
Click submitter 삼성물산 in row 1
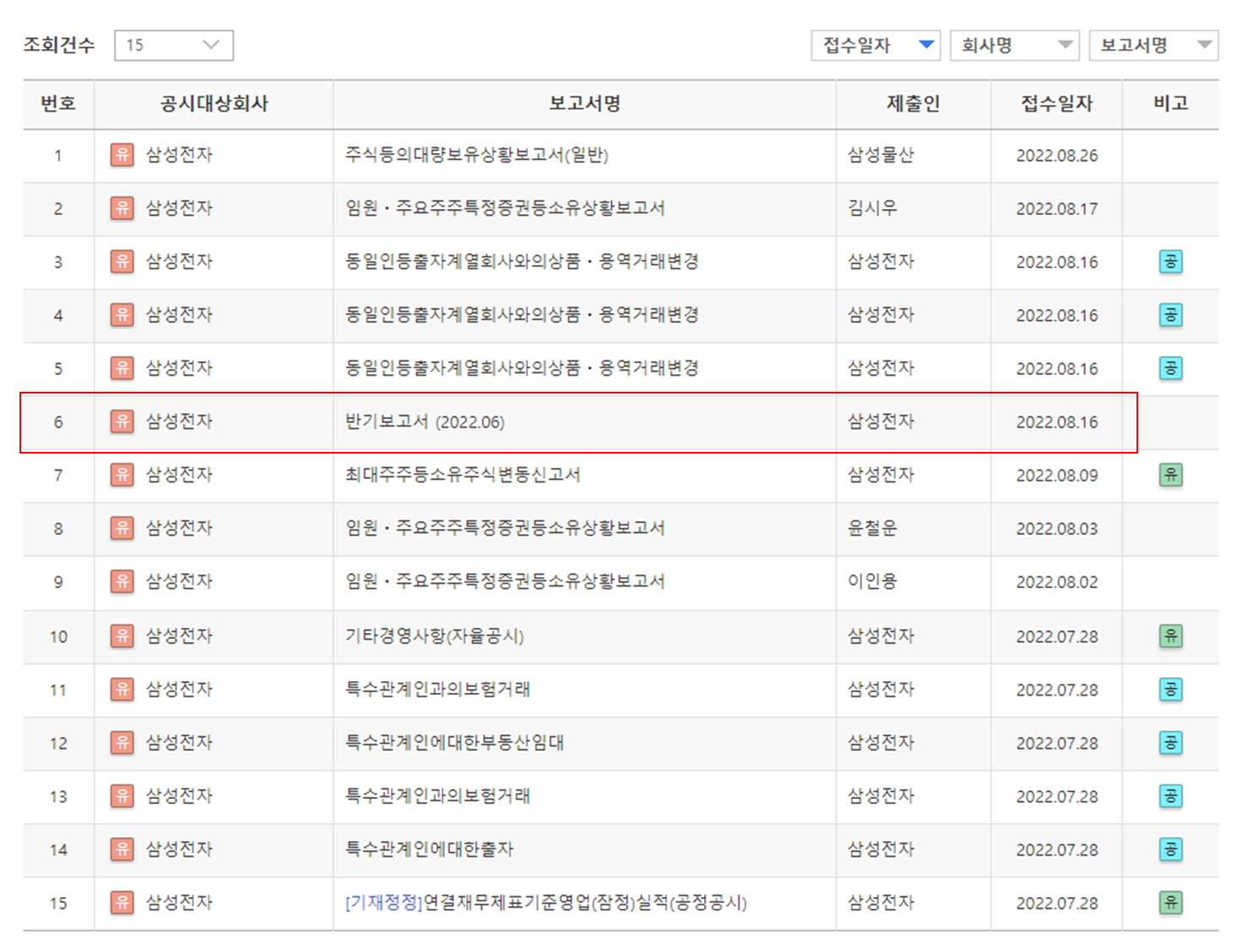(x=881, y=155)
